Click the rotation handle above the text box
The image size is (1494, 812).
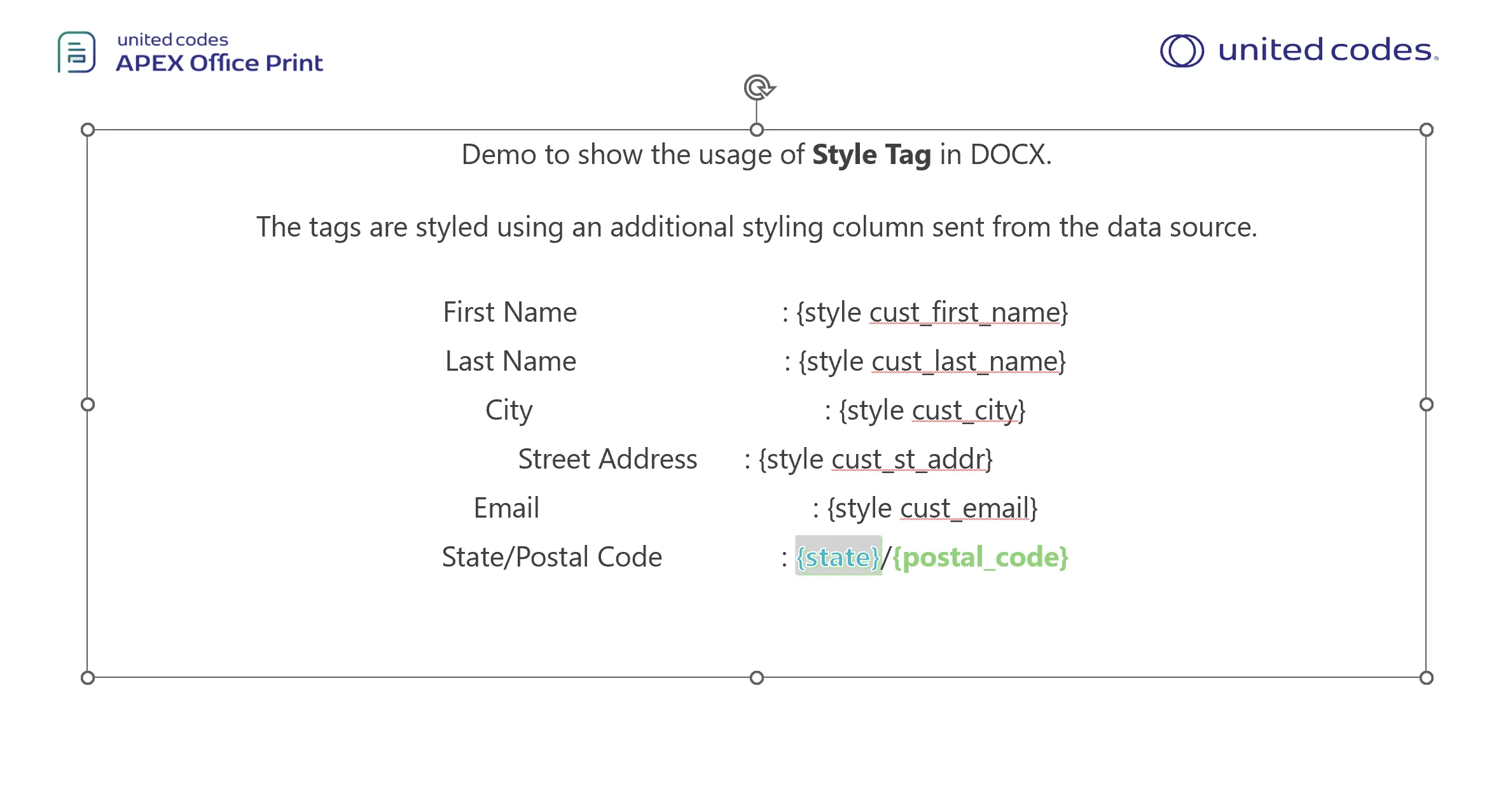coord(759,88)
